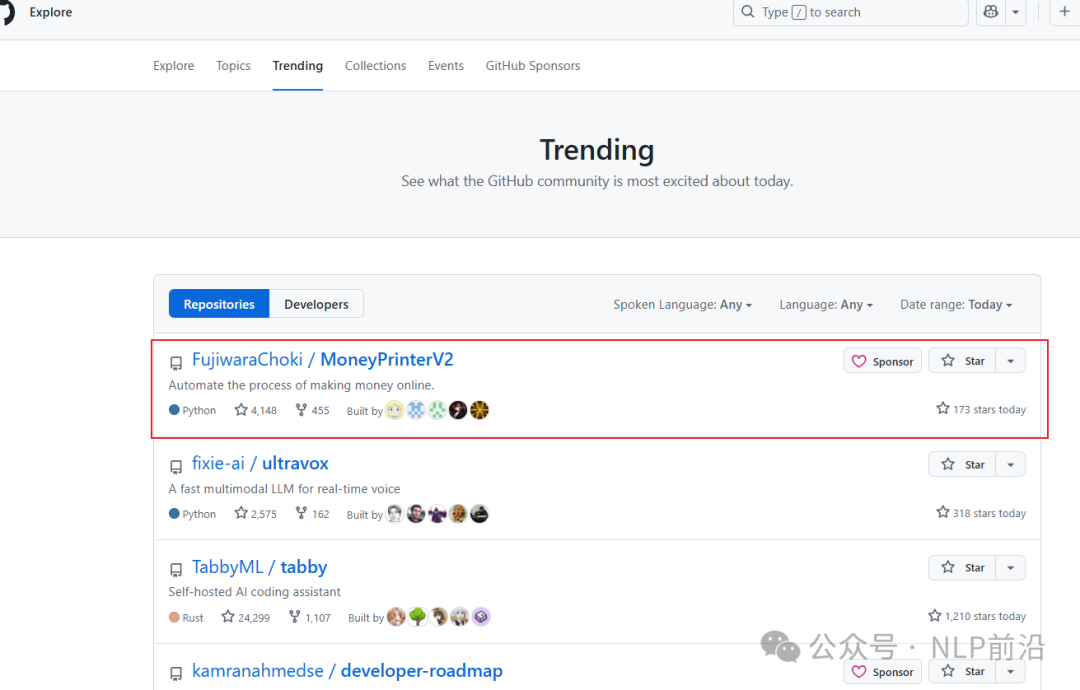The height and width of the screenshot is (690, 1080).
Task: Click the fork icon next to 1,107
Action: tap(295, 617)
